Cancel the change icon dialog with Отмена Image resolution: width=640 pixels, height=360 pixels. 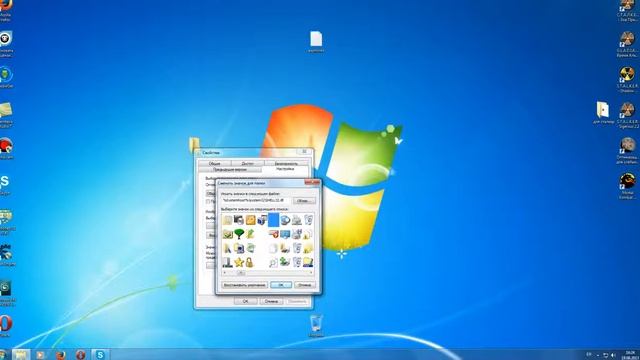pos(305,285)
